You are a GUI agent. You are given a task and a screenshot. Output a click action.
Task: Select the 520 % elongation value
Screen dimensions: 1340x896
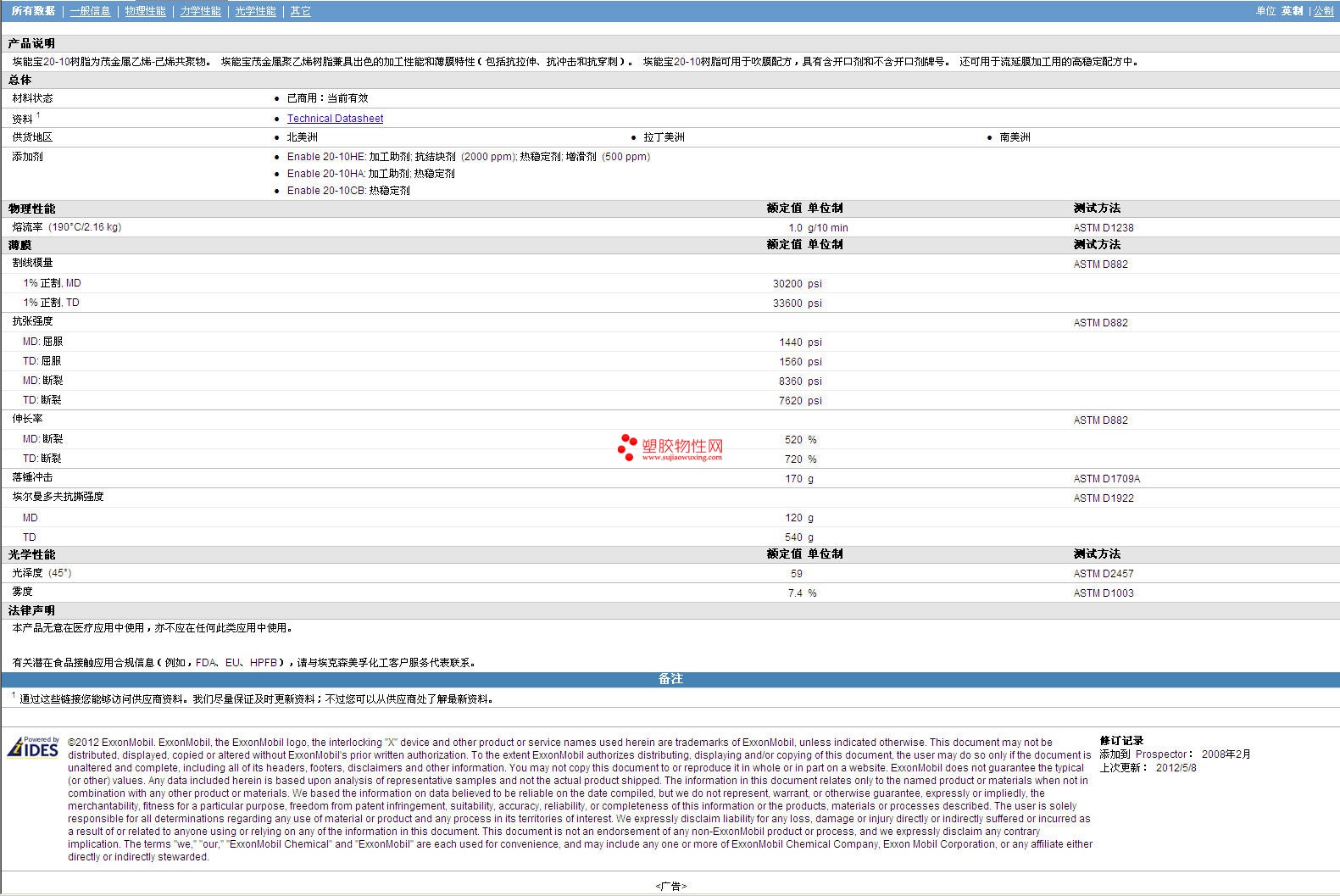coord(800,440)
